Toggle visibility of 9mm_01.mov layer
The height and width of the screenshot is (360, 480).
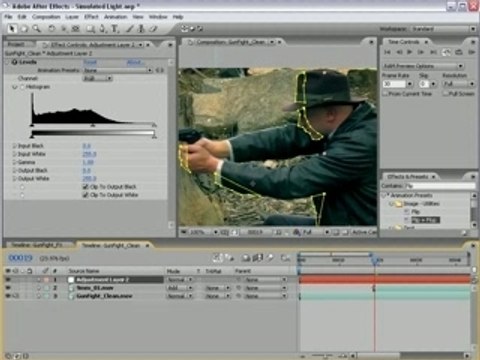click(8, 288)
